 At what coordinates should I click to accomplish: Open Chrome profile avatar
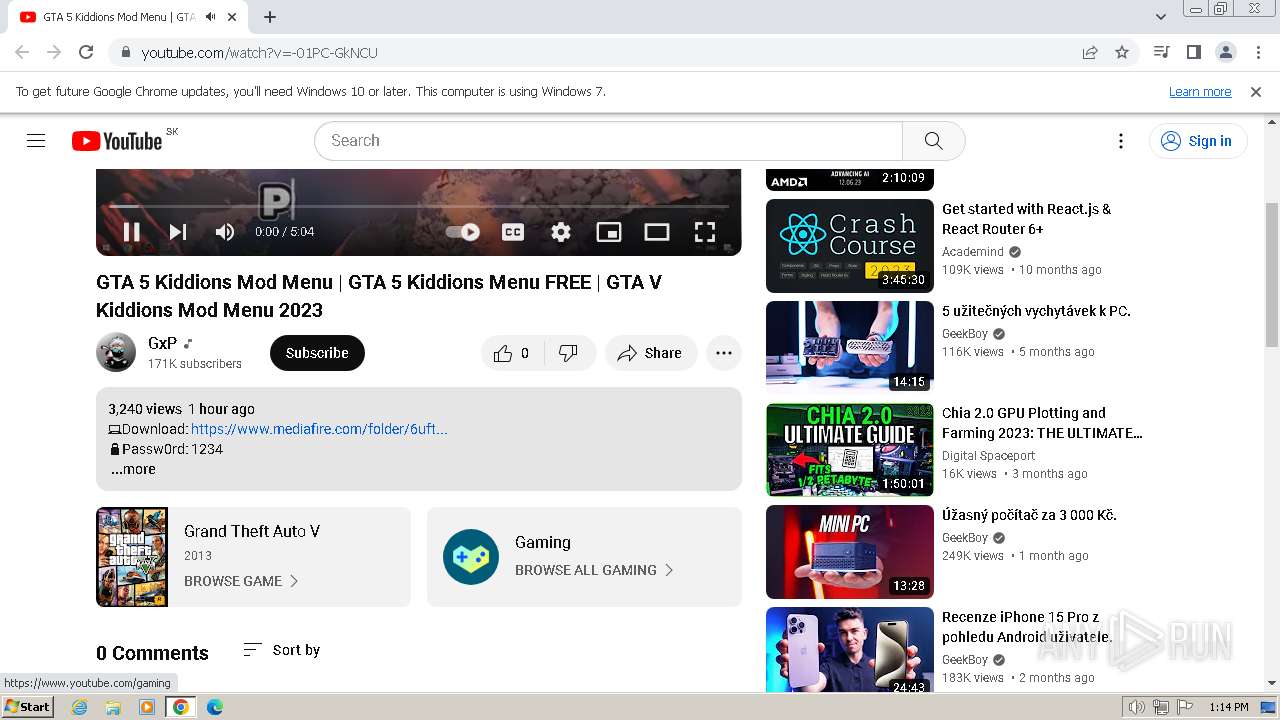pos(1225,52)
